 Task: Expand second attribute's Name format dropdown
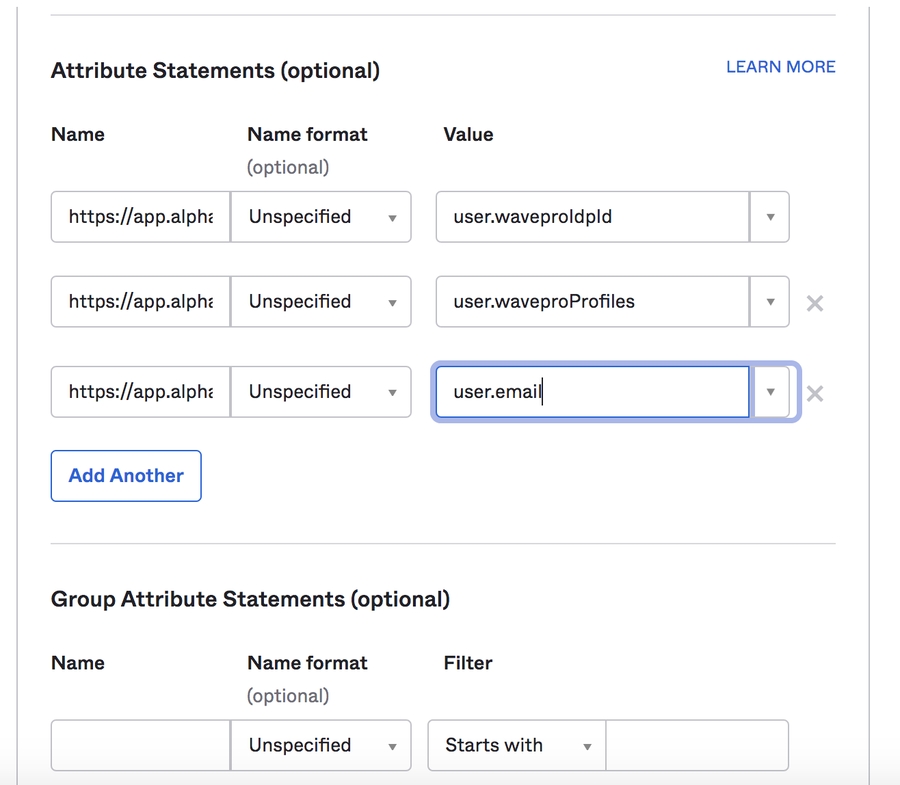pyautogui.click(x=320, y=302)
